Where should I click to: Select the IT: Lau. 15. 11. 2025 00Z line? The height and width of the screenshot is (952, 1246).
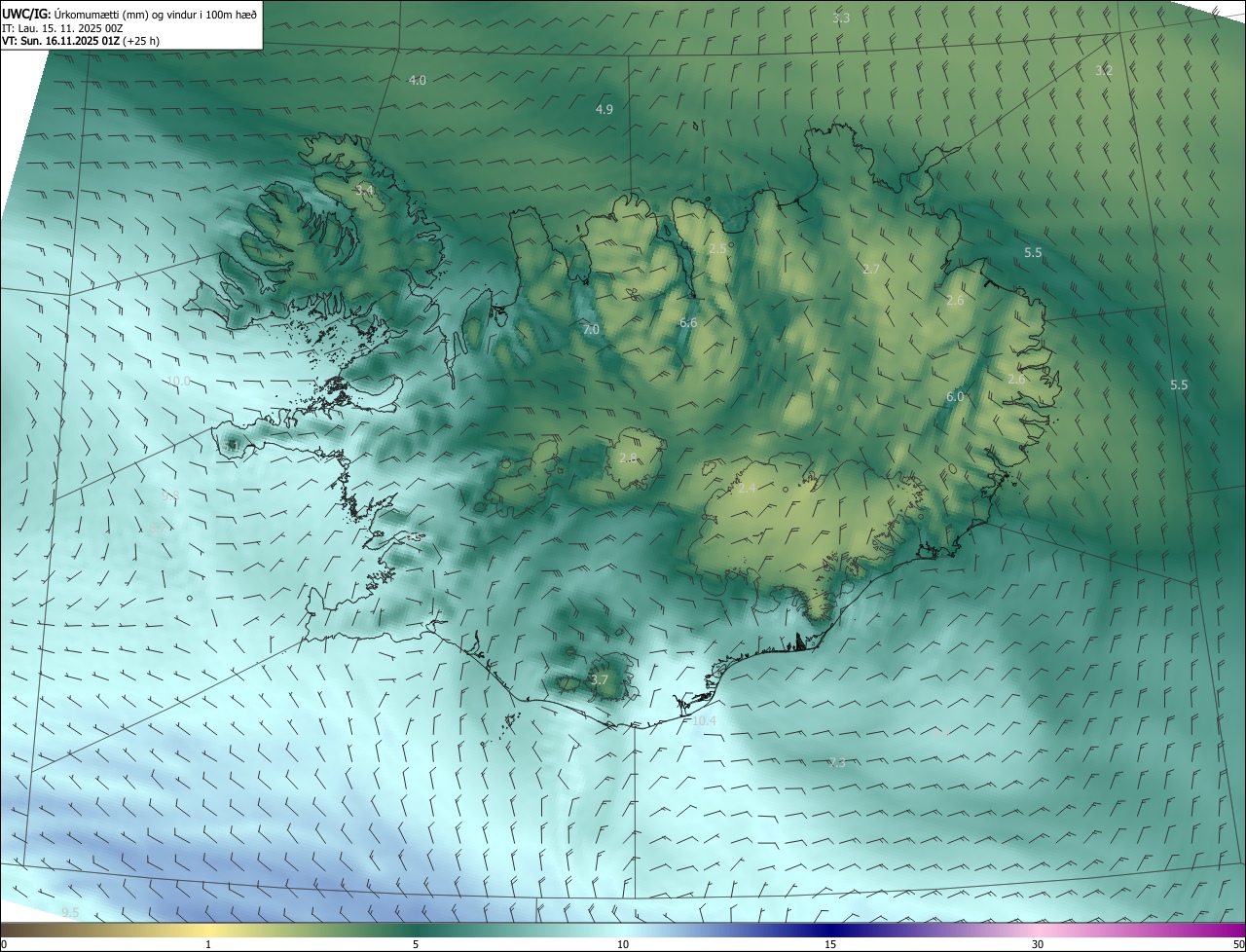[63, 27]
